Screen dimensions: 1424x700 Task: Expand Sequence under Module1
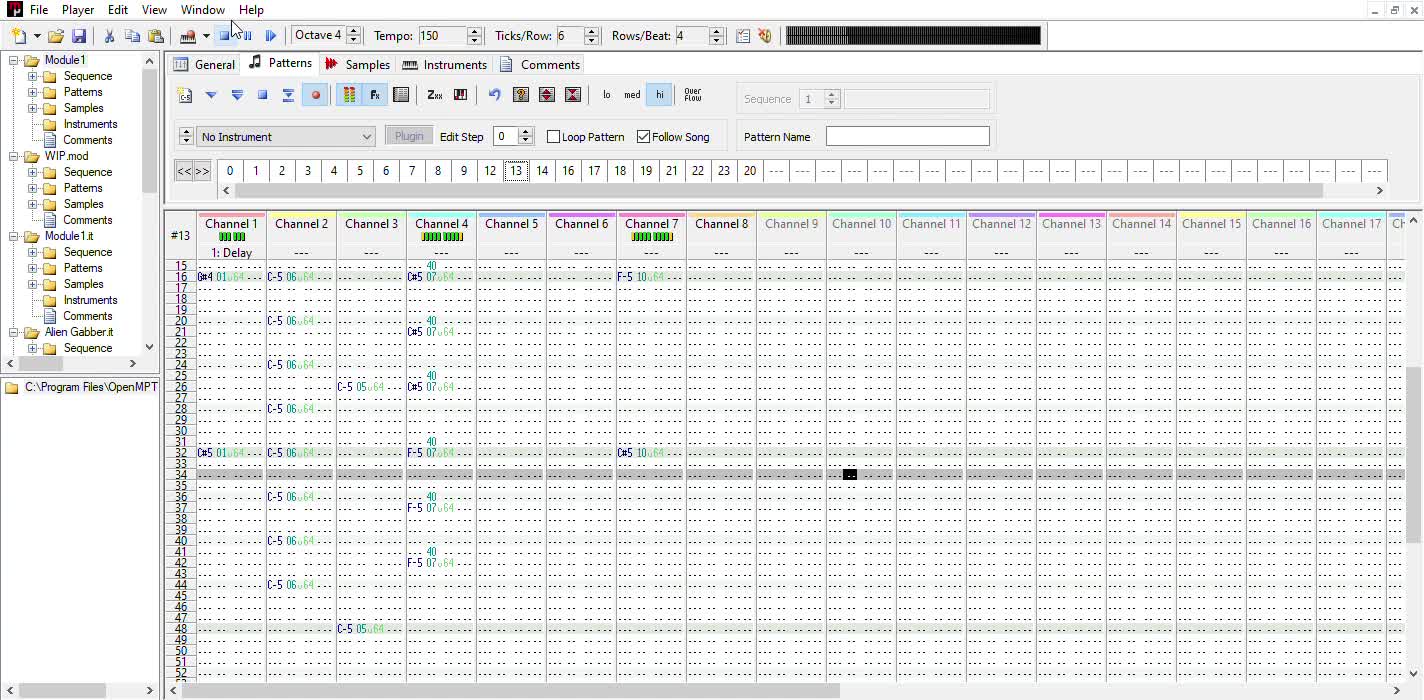32,76
